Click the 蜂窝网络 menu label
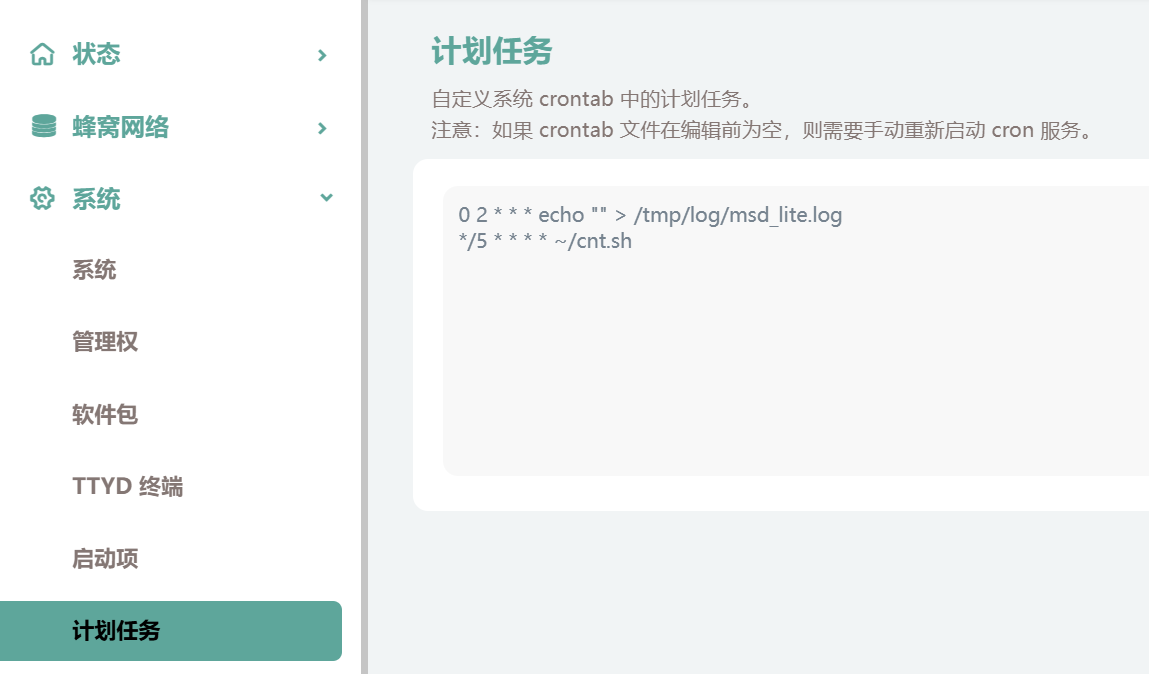The height and width of the screenshot is (674, 1149). (x=120, y=127)
